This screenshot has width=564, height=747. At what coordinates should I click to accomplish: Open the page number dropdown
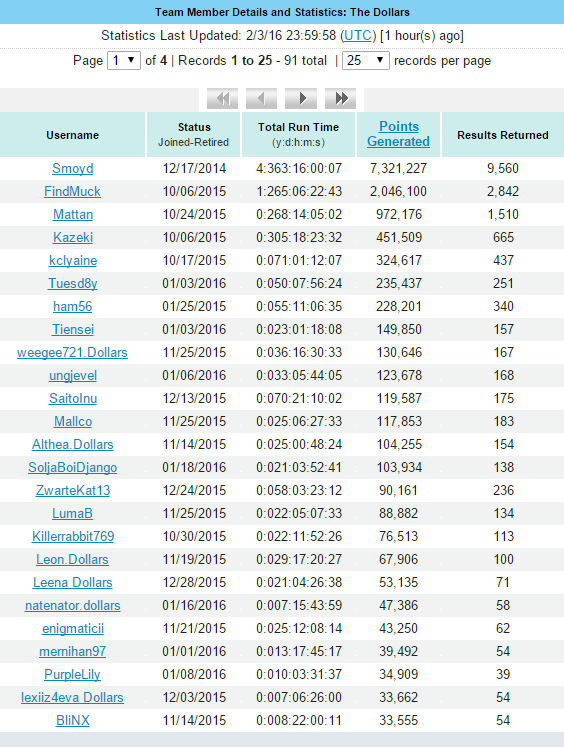pyautogui.click(x=124, y=61)
